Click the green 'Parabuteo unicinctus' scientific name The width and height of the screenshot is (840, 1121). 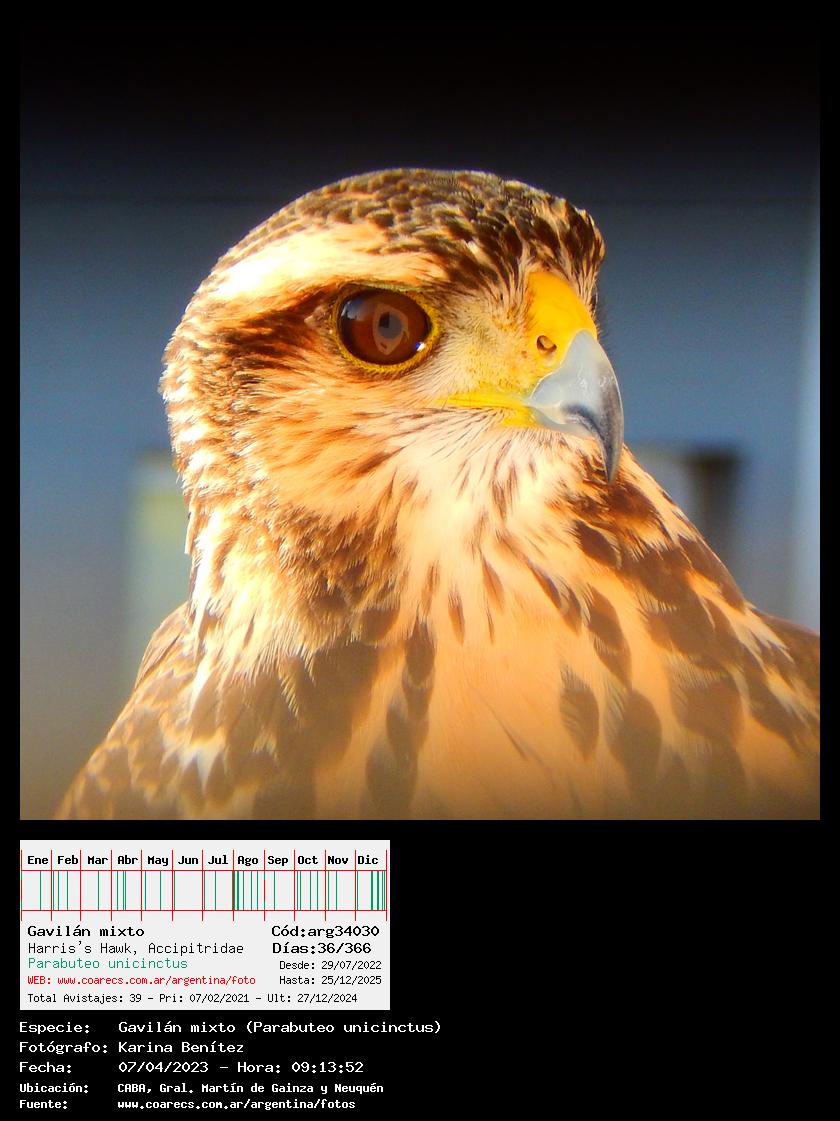[x=107, y=964]
